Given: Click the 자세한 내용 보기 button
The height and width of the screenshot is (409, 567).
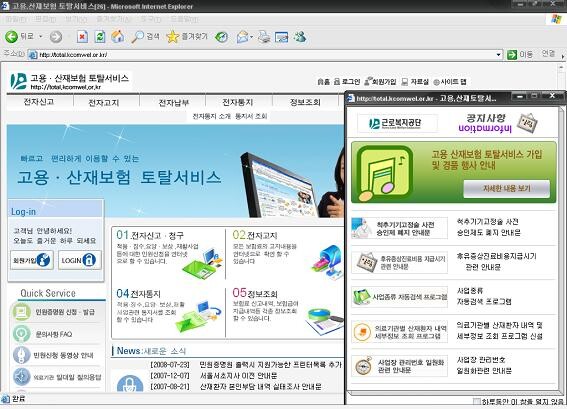Looking at the screenshot, I should pos(507,188).
